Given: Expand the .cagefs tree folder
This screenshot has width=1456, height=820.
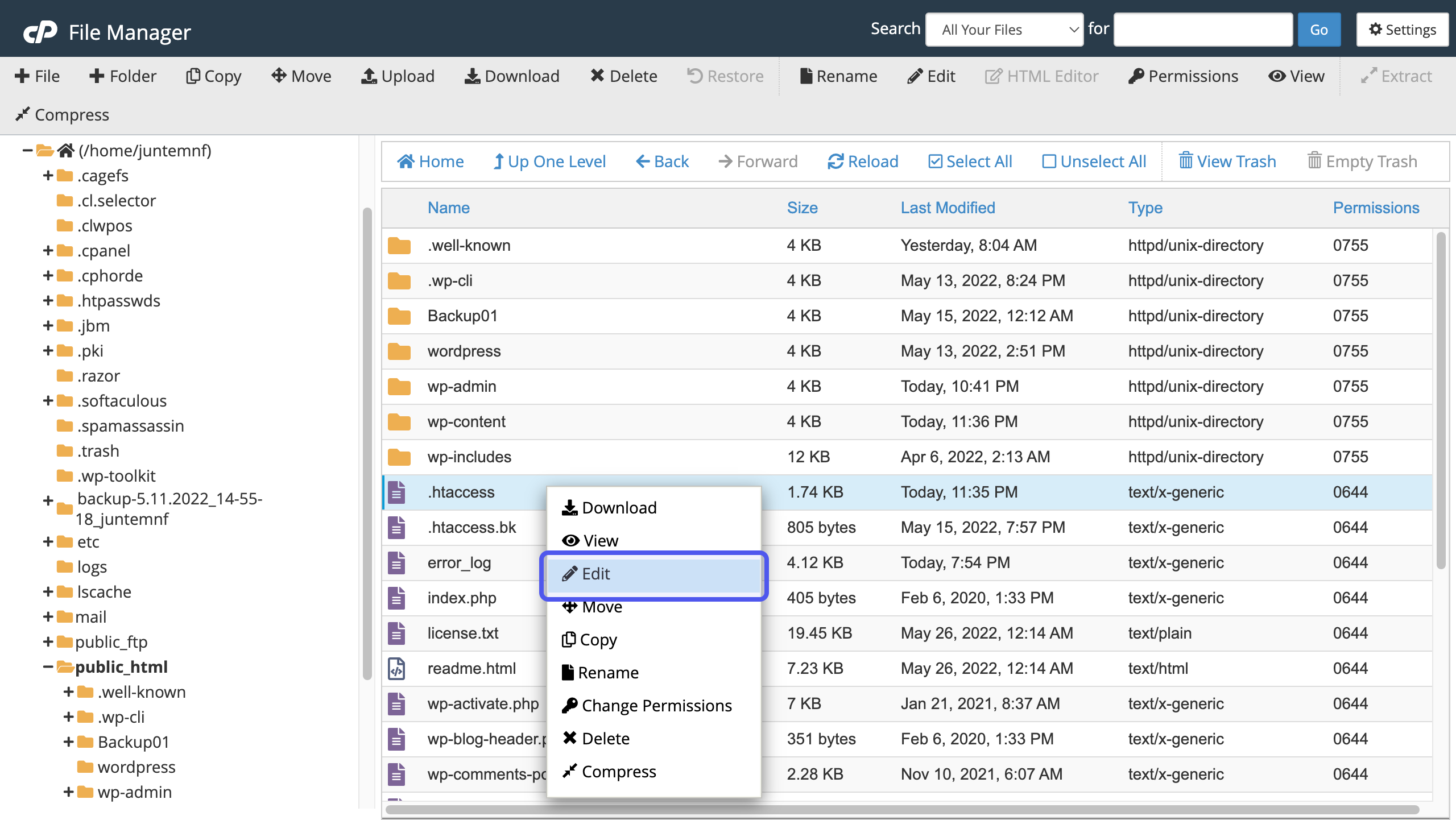Looking at the screenshot, I should point(48,176).
